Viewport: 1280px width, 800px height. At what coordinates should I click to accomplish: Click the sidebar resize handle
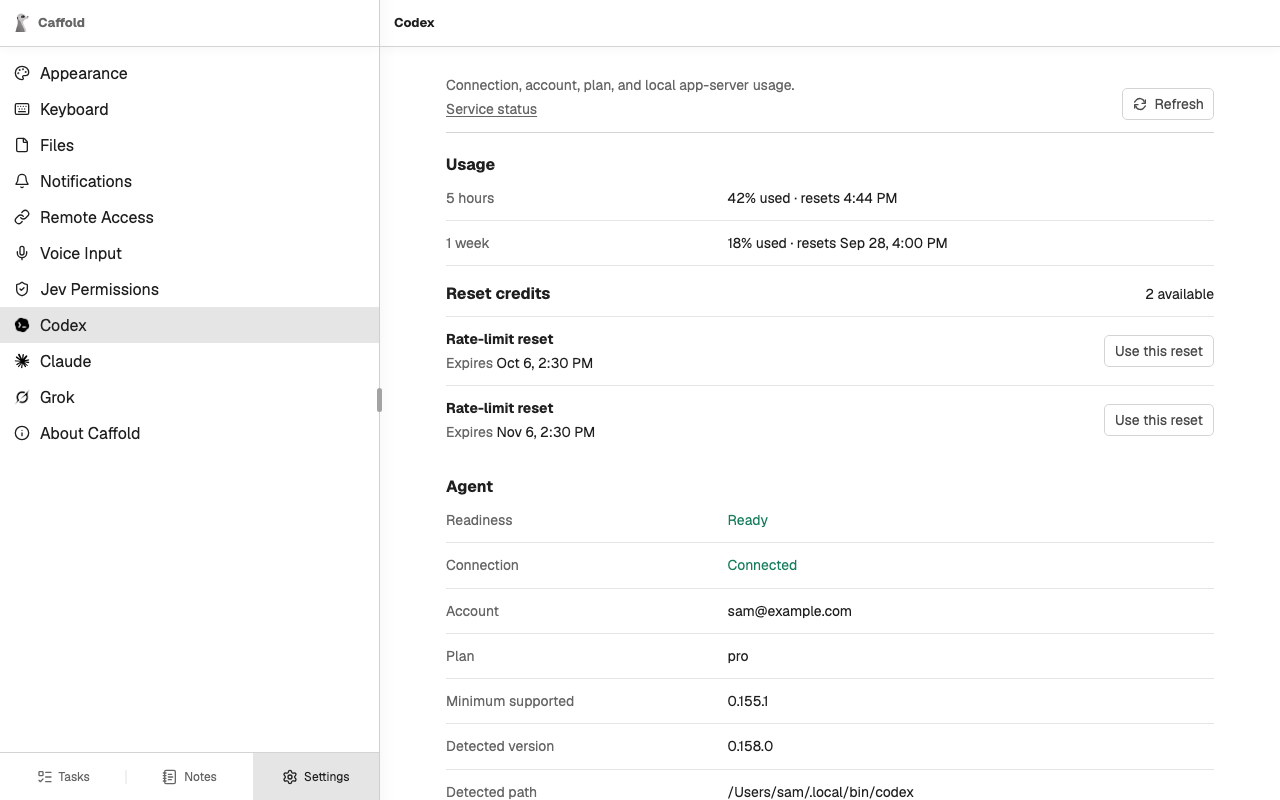coord(379,400)
